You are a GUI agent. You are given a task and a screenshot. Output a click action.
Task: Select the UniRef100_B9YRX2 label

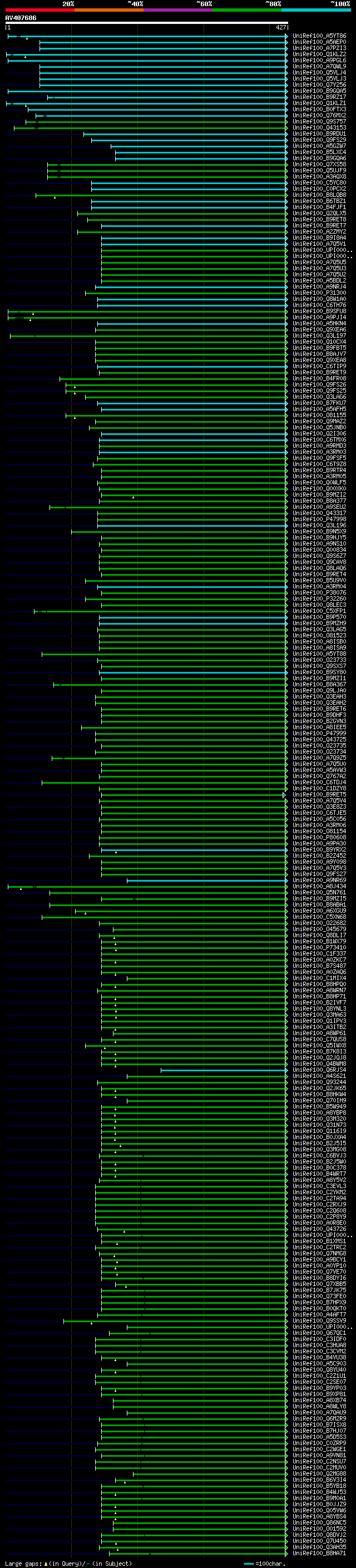[x=319, y=850]
